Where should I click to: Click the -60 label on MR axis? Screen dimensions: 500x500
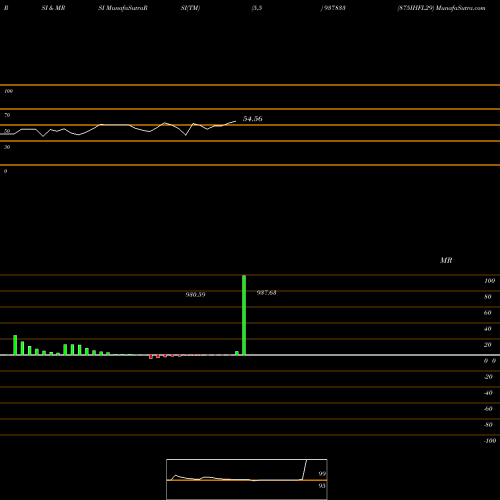click(x=488, y=409)
